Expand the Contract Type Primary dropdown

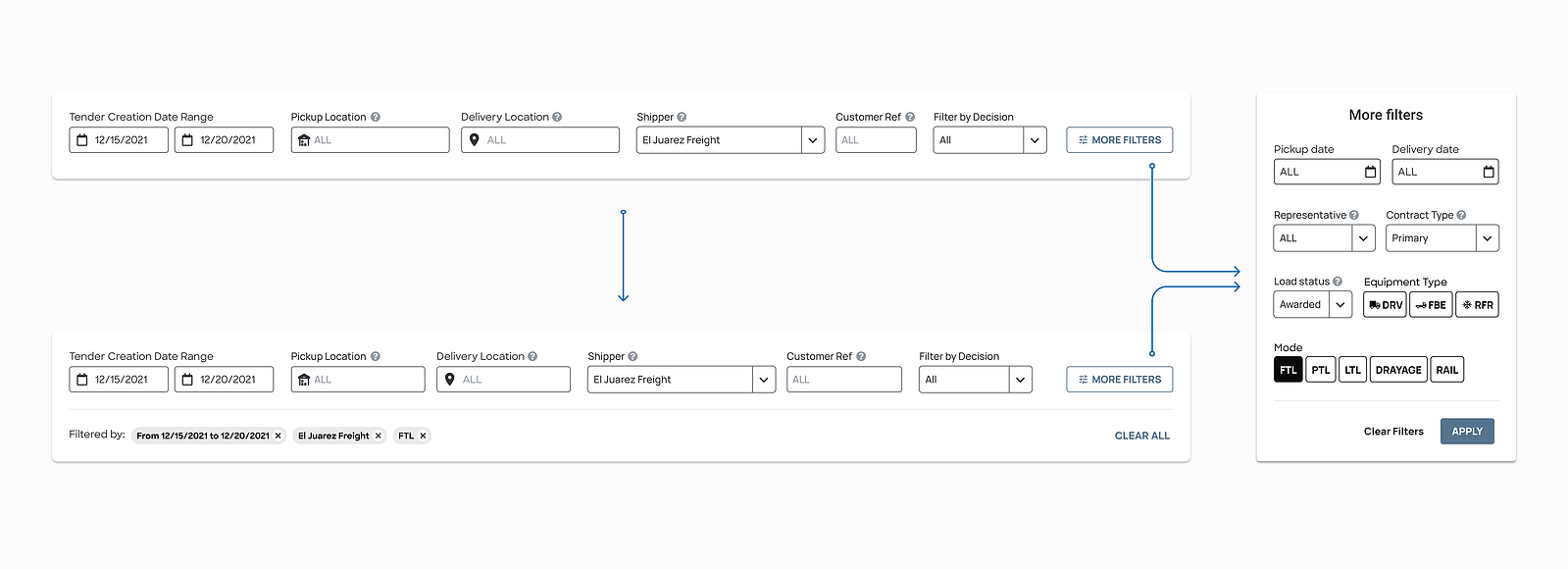click(1488, 238)
